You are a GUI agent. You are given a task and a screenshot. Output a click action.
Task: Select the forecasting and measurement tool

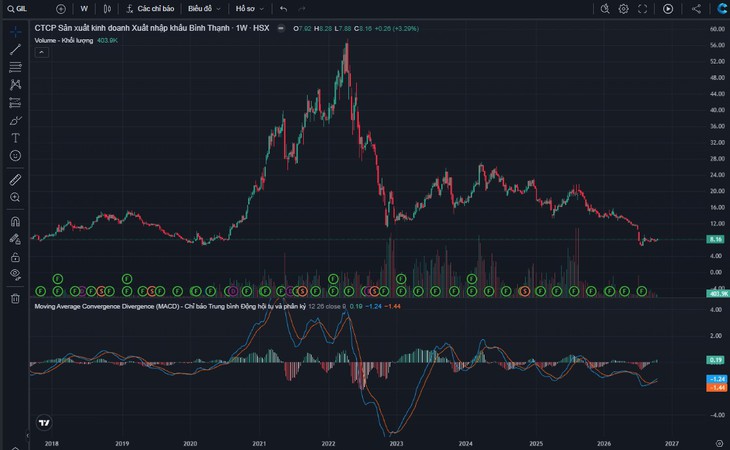(x=15, y=102)
